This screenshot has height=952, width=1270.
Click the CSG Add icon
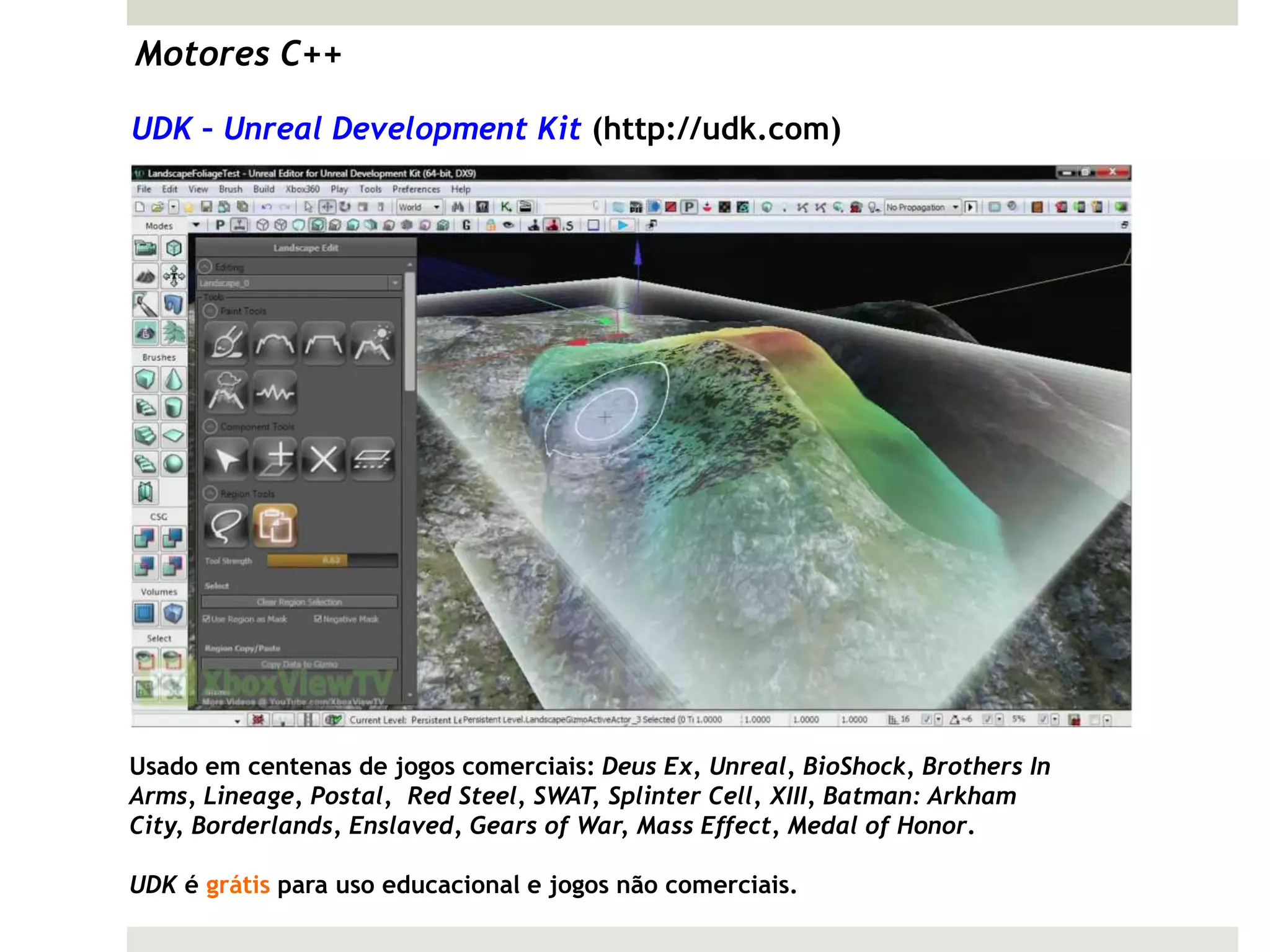point(145,537)
